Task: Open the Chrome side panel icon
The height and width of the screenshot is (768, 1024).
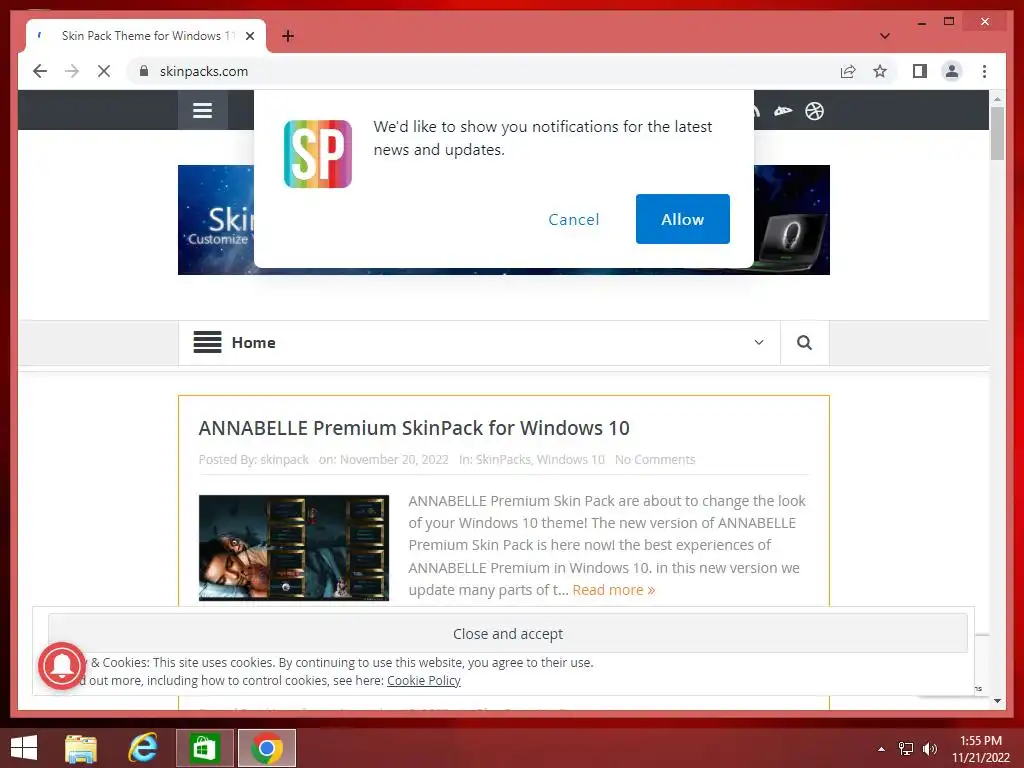Action: click(x=920, y=71)
